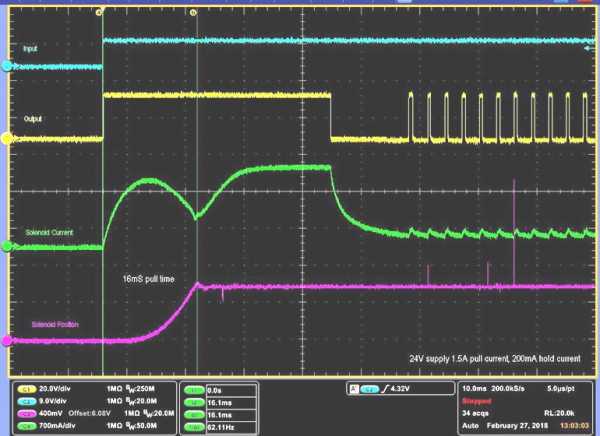Click the 24V supply note annotation
The image size is (600, 436).
coord(495,359)
